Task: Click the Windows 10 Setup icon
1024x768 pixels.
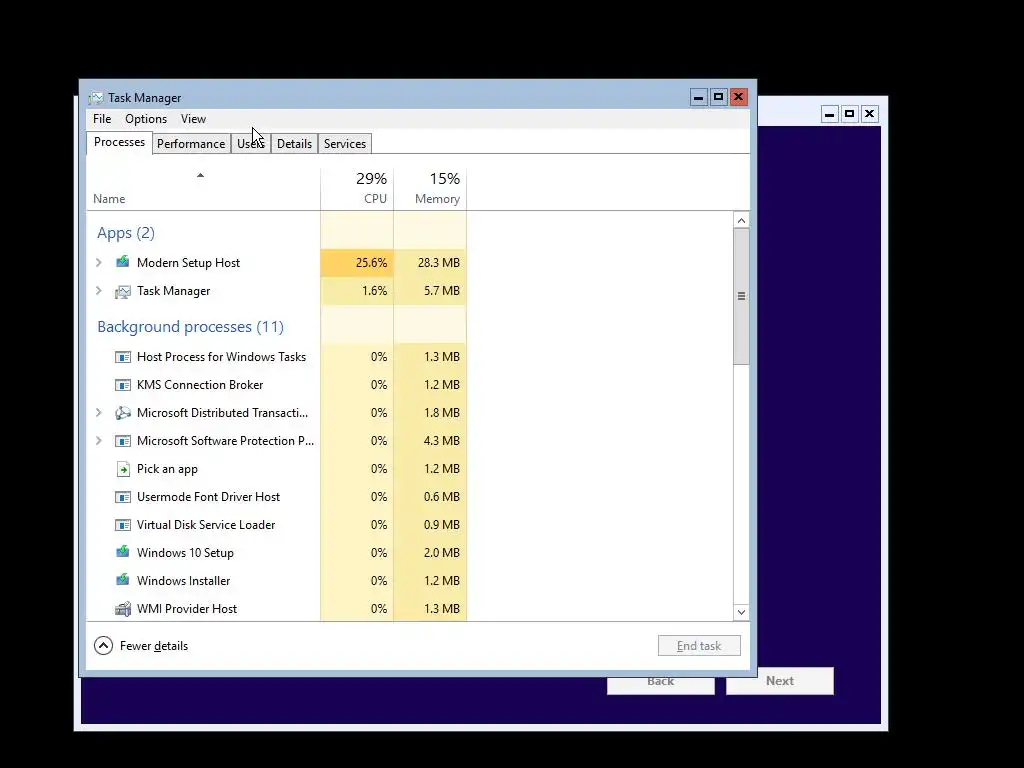Action: 123,552
